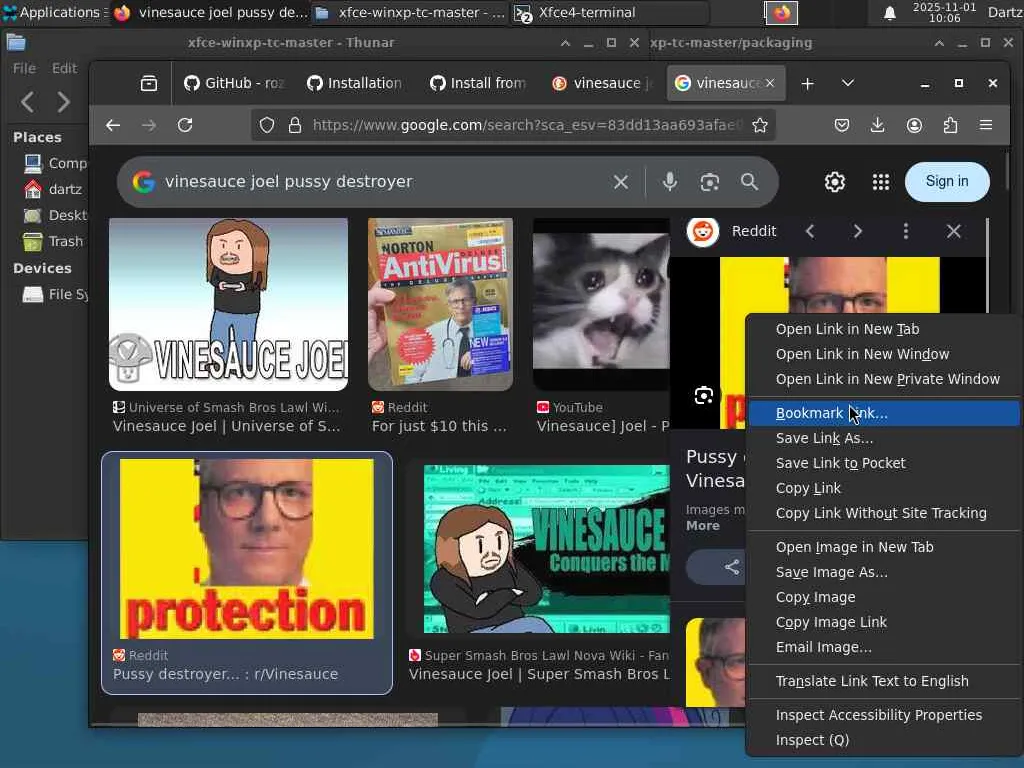Image resolution: width=1024 pixels, height=768 pixels.
Task: Switch to the Installation tab
Action: [355, 83]
